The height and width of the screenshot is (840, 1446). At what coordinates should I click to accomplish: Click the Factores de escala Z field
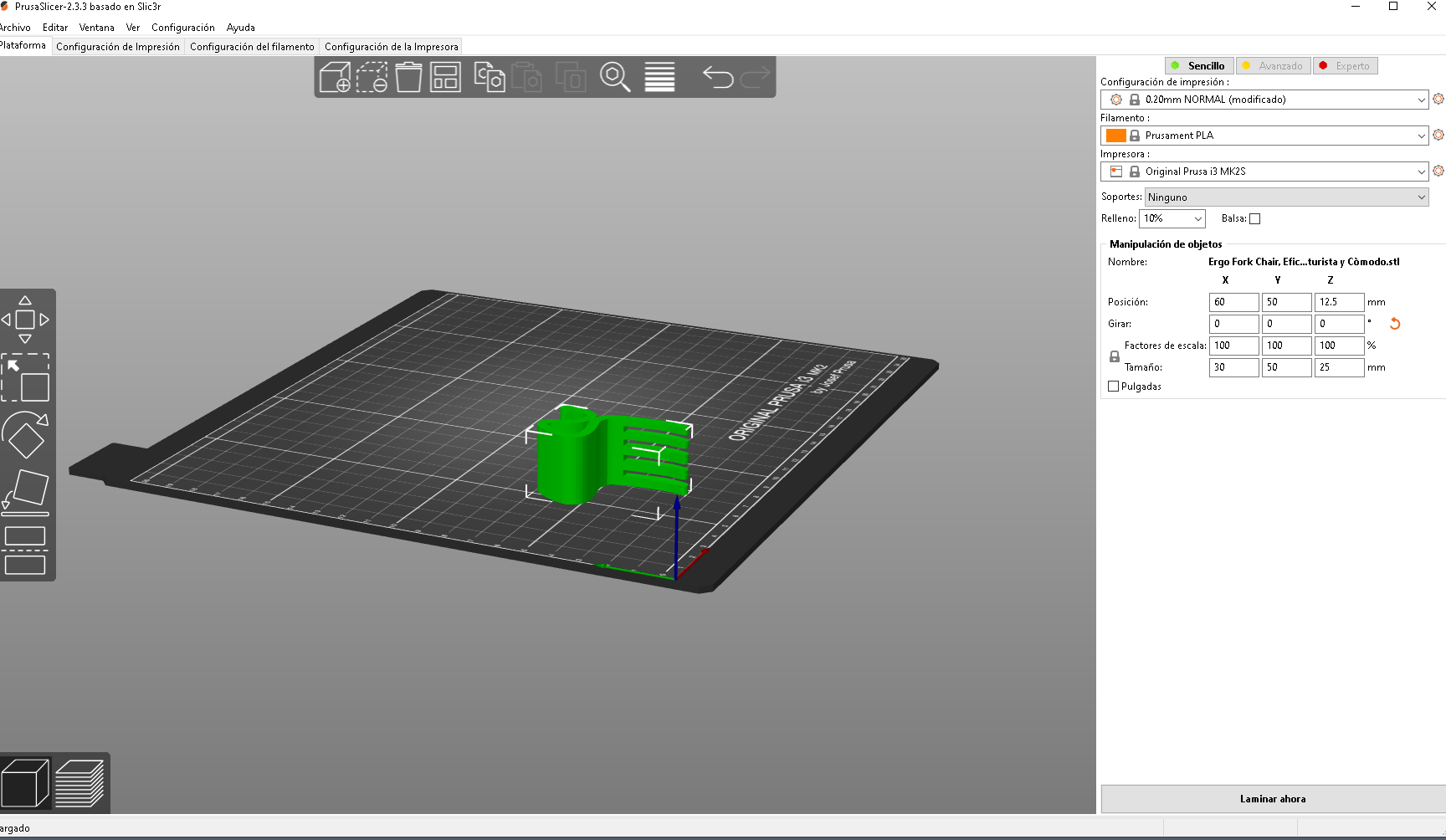point(1339,346)
